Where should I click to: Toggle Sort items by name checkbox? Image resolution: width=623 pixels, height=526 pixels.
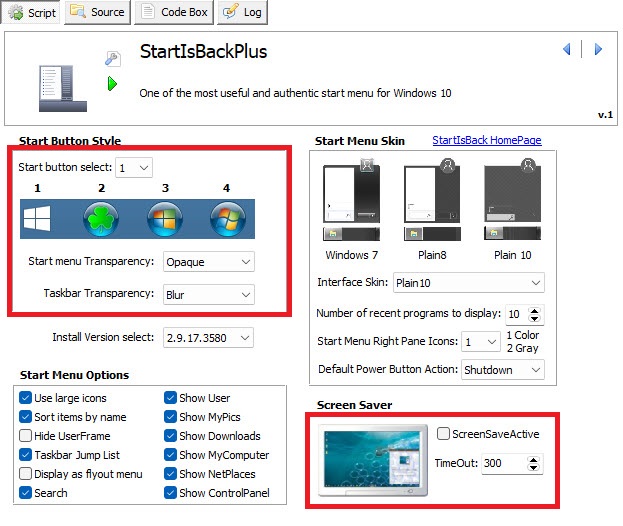click(25, 417)
